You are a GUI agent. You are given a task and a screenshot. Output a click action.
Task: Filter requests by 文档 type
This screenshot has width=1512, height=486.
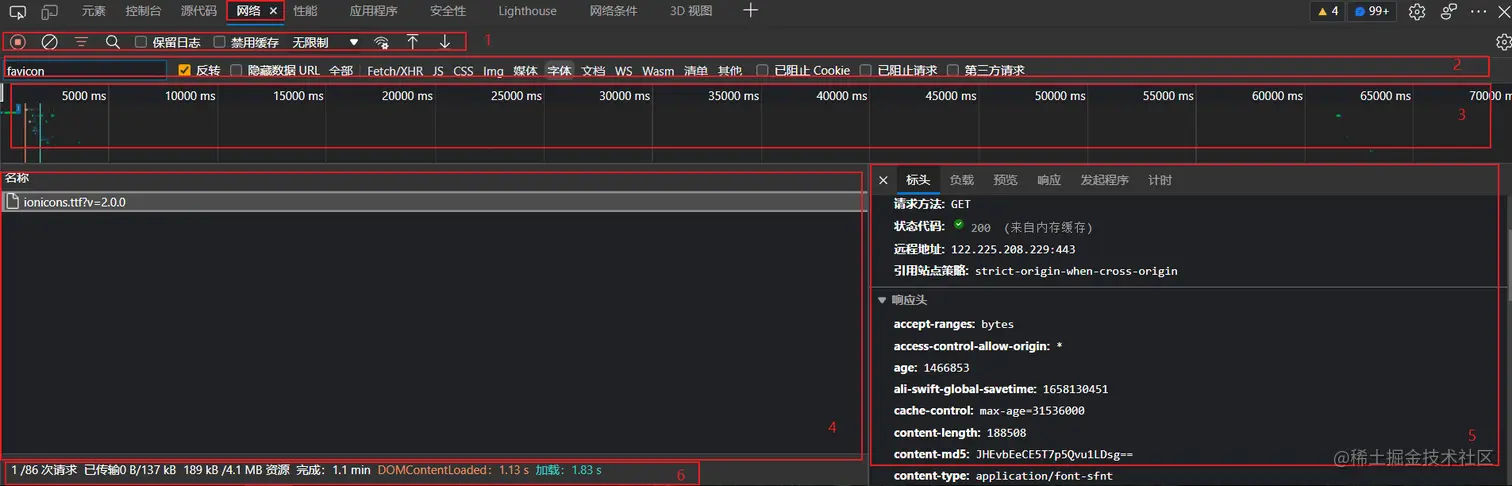tap(594, 71)
